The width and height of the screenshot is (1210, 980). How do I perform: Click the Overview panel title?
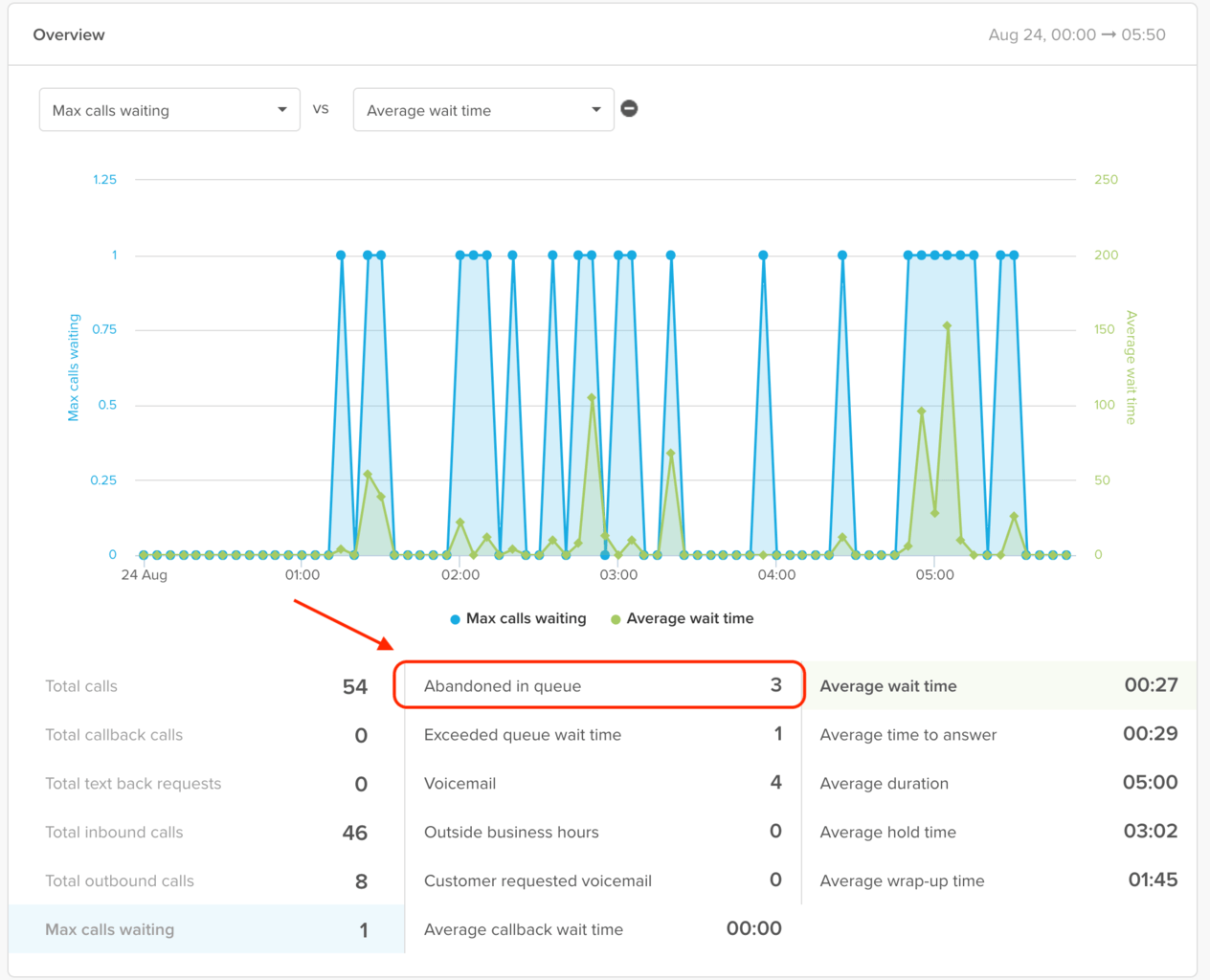[69, 34]
